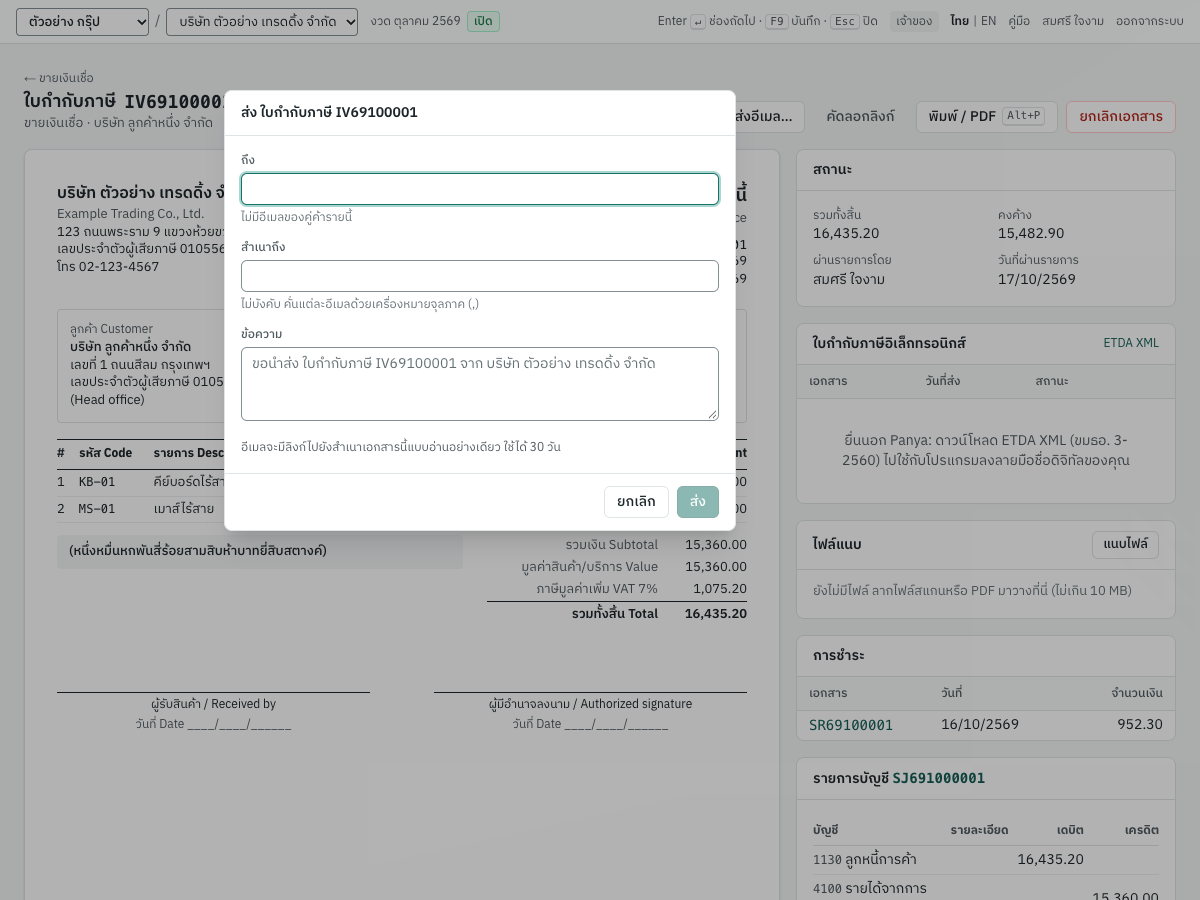Click the ไฟล์แนบ panel heading

[837, 545]
